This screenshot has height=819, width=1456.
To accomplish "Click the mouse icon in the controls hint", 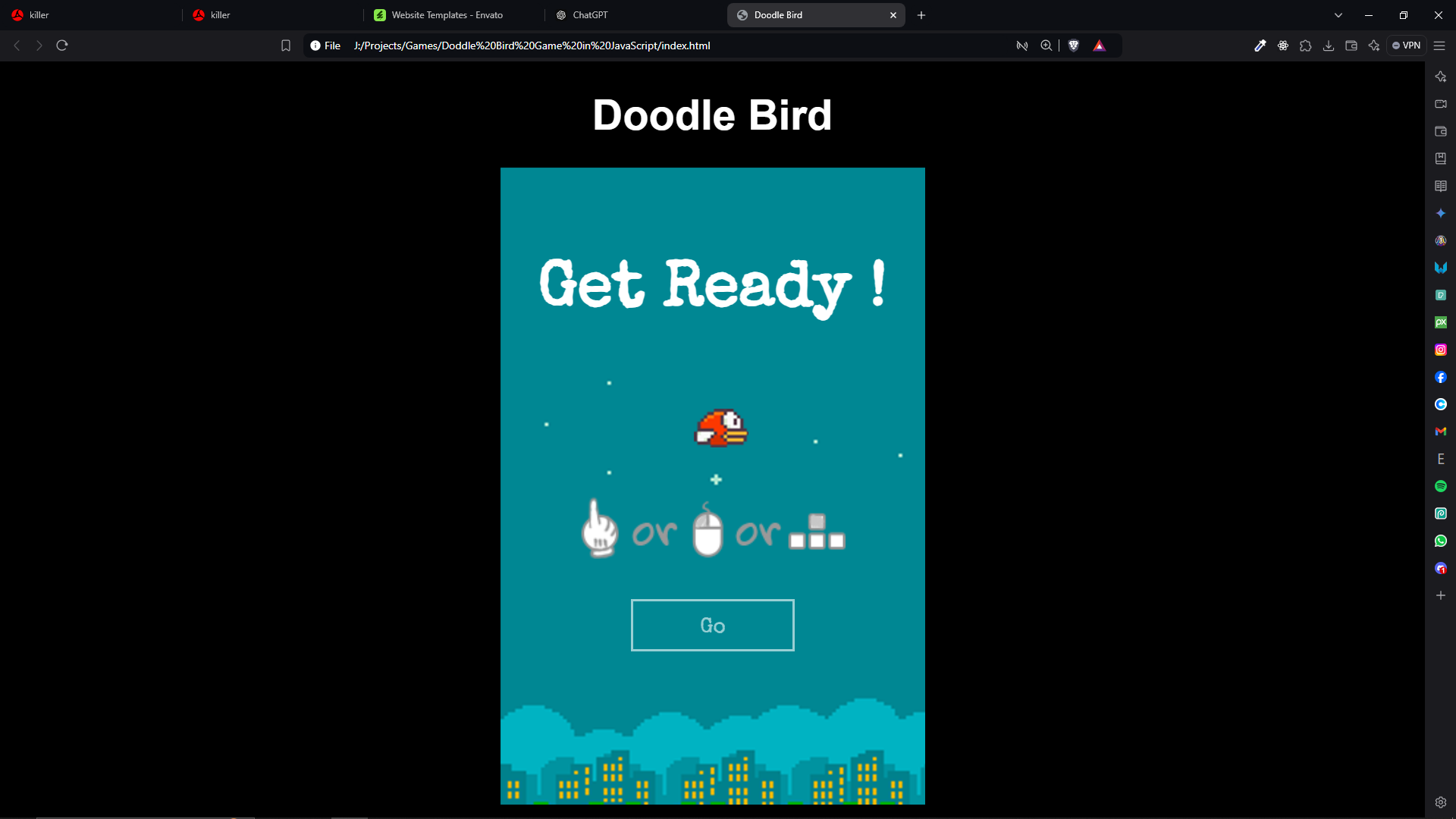I will pyautogui.click(x=708, y=530).
